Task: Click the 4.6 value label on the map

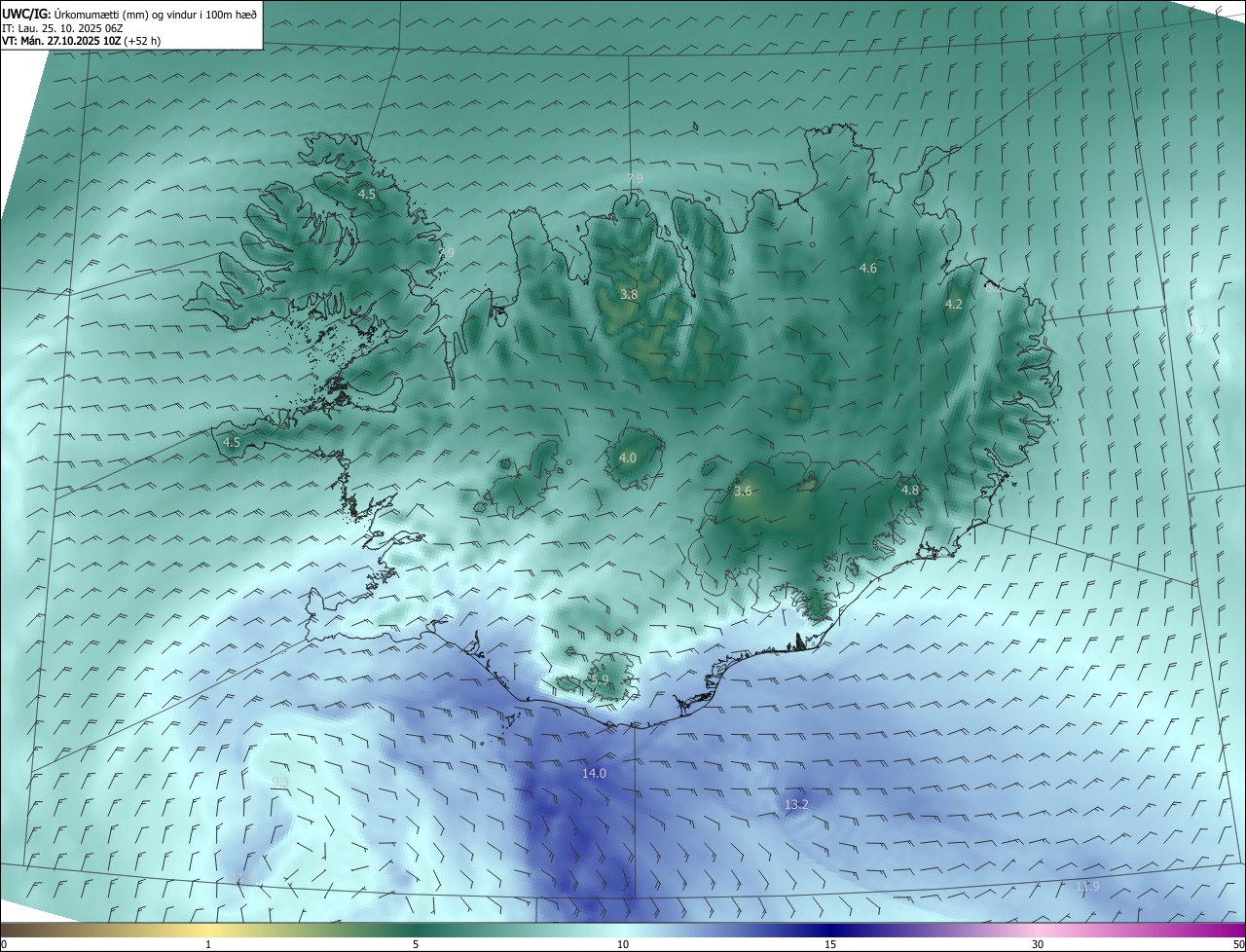Action: pos(868,268)
